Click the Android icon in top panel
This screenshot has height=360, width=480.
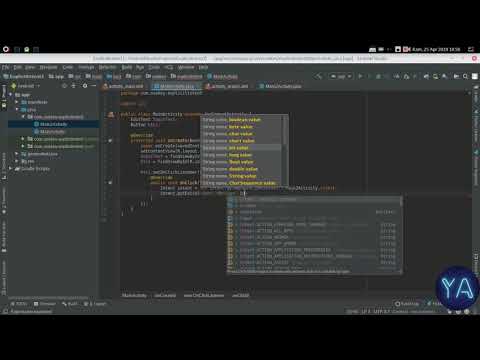[x=27, y=49]
